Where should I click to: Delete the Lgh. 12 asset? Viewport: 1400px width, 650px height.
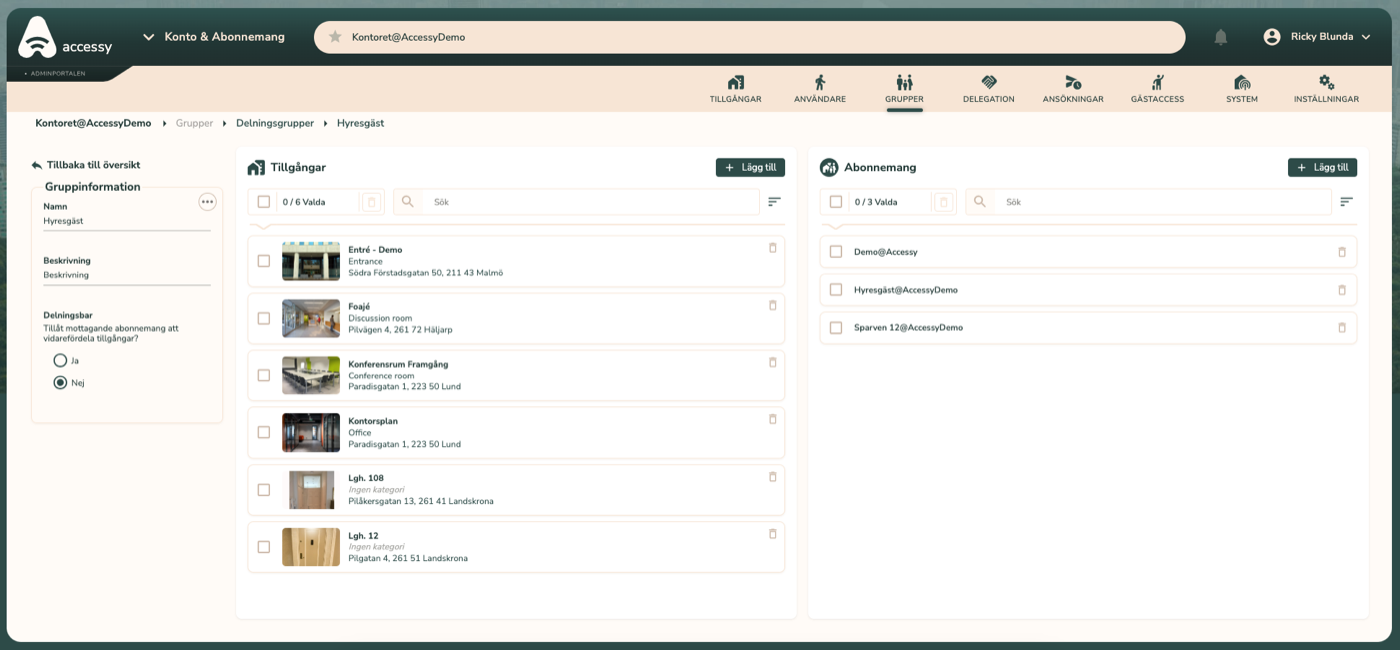[x=772, y=534]
